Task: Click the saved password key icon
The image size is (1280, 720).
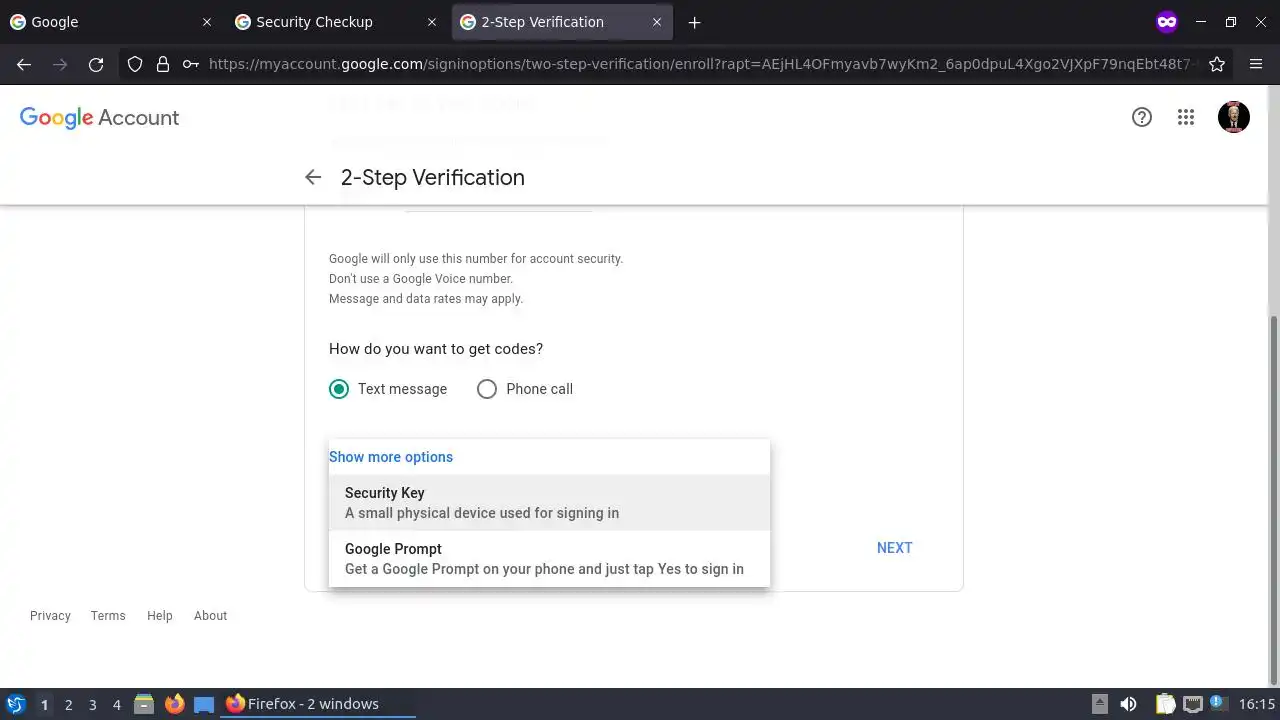Action: pos(191,64)
